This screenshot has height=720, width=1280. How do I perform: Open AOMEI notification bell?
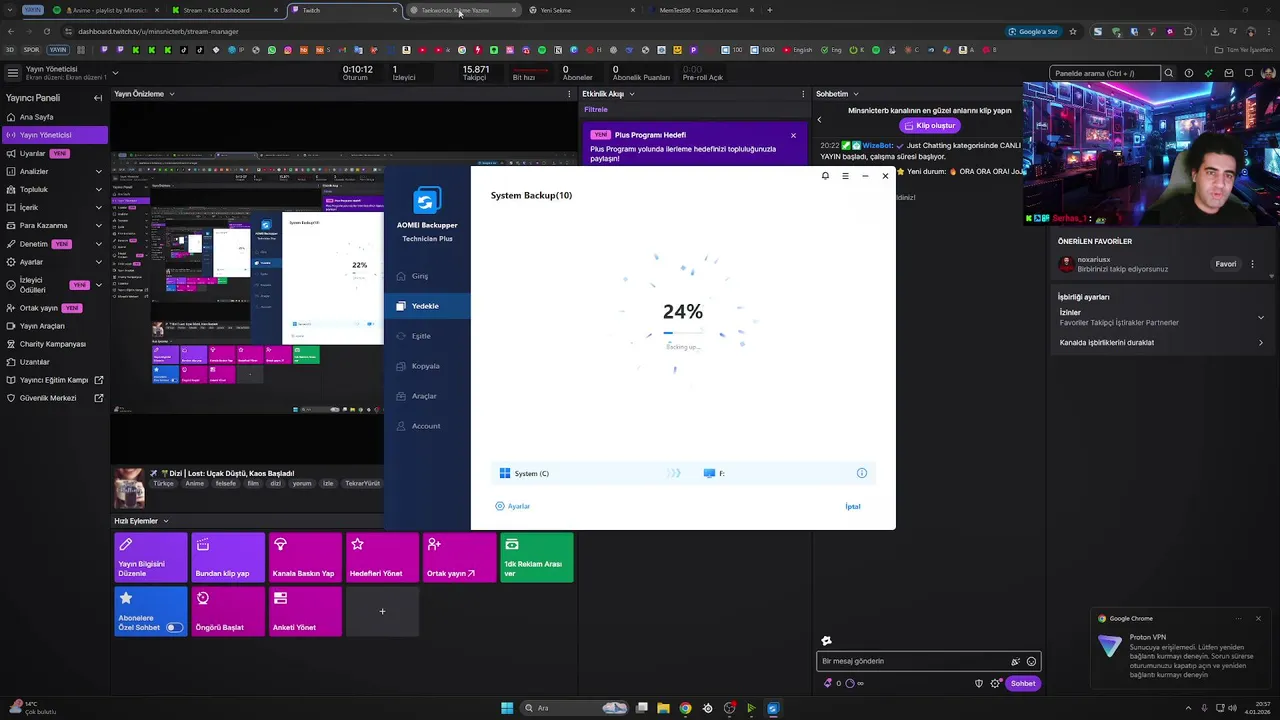click(x=825, y=176)
